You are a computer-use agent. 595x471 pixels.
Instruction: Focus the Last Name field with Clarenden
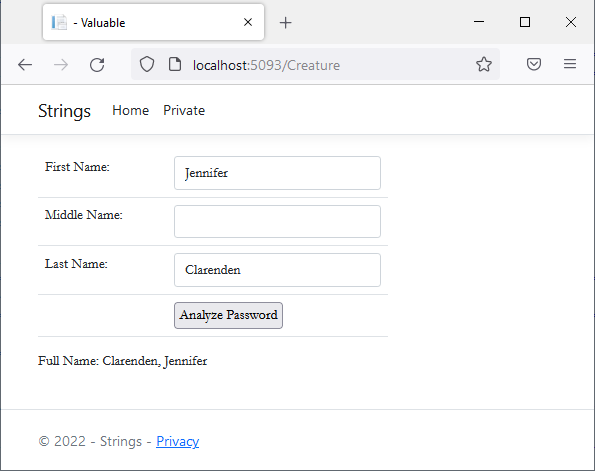(x=277, y=270)
